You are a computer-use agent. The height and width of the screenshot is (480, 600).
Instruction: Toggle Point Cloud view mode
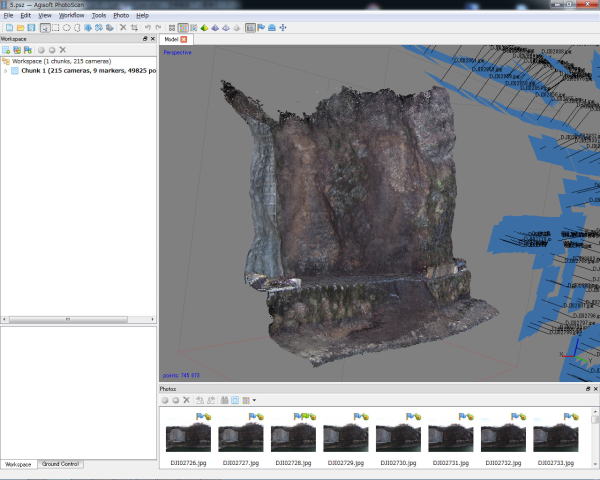[172, 28]
